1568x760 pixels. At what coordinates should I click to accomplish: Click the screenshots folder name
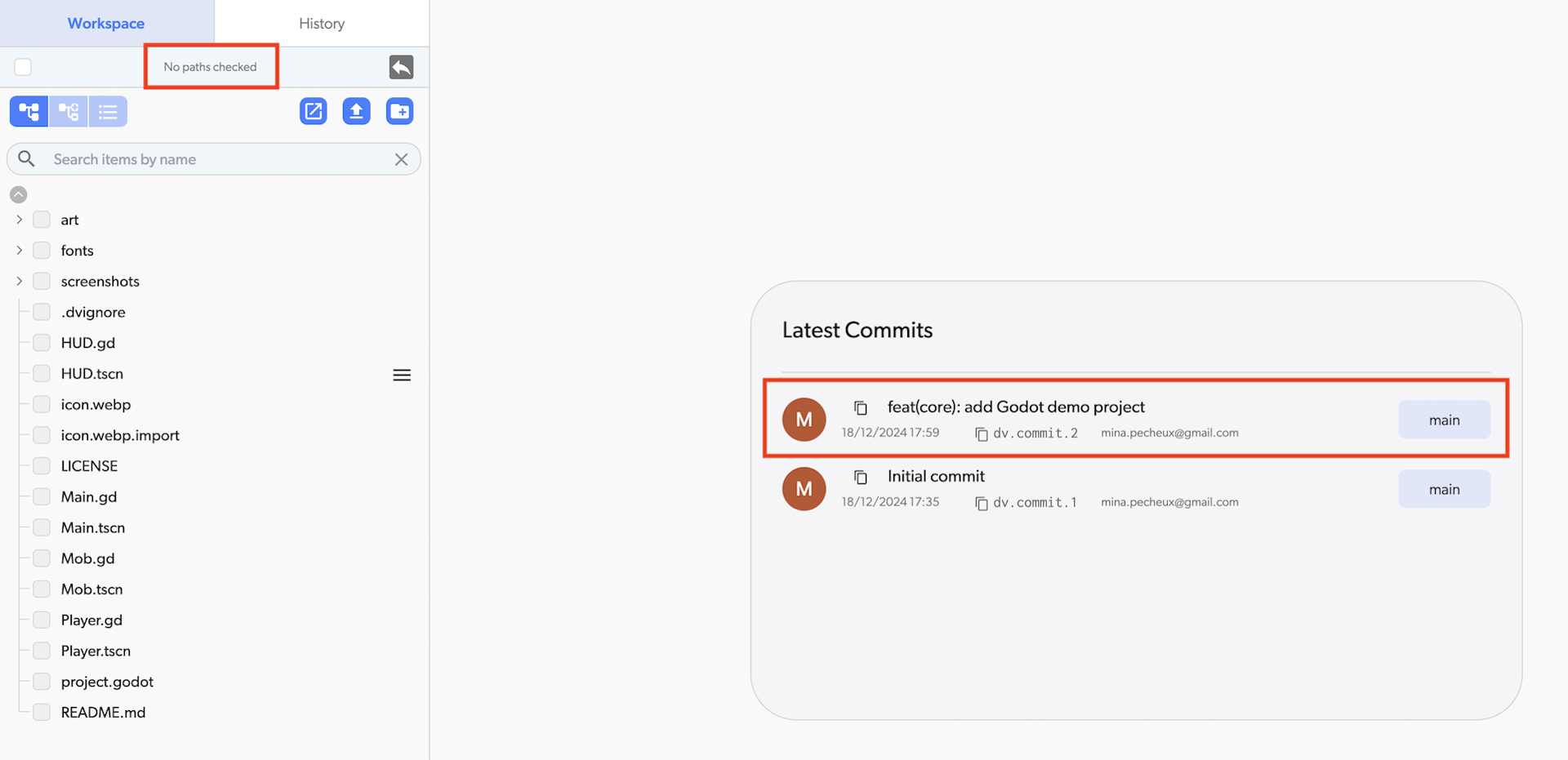(x=100, y=281)
